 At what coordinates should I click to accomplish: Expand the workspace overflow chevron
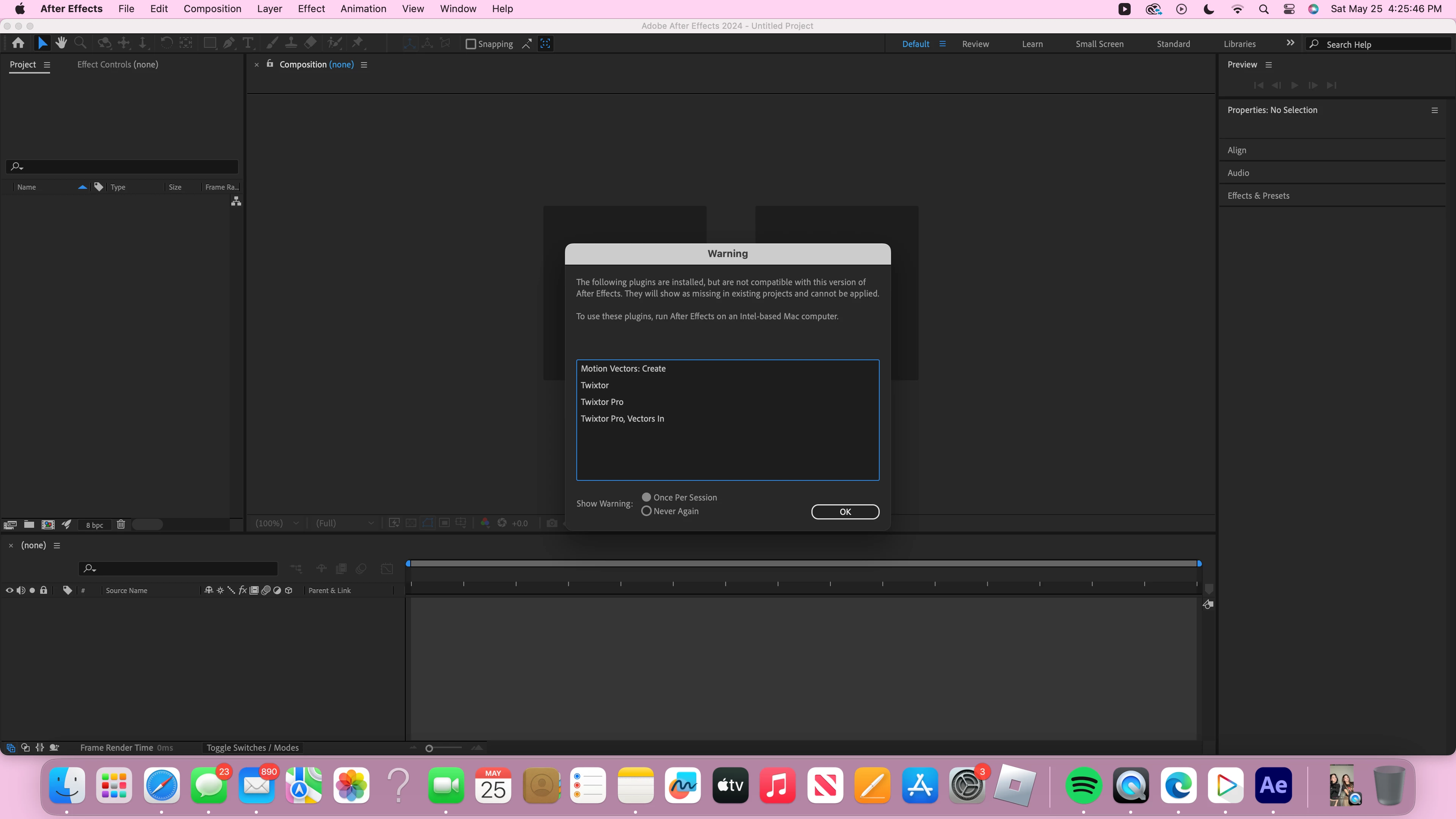pyautogui.click(x=1290, y=43)
